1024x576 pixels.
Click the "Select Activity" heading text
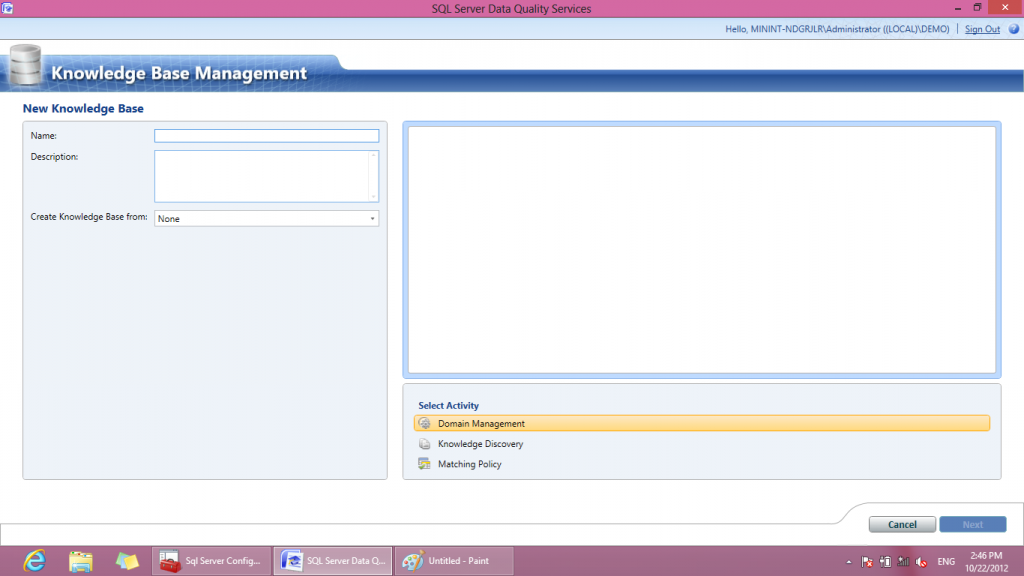tap(449, 406)
